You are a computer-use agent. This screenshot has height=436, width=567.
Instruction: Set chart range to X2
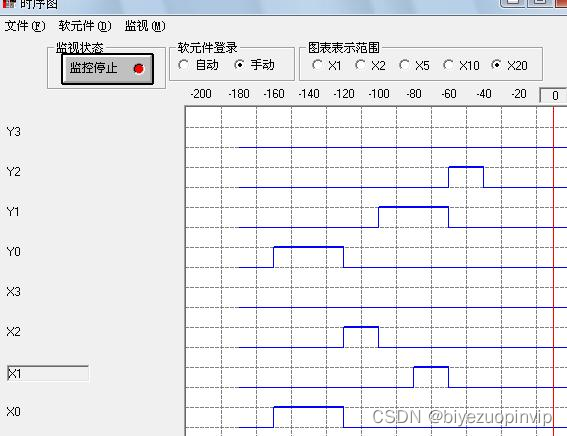(x=360, y=65)
